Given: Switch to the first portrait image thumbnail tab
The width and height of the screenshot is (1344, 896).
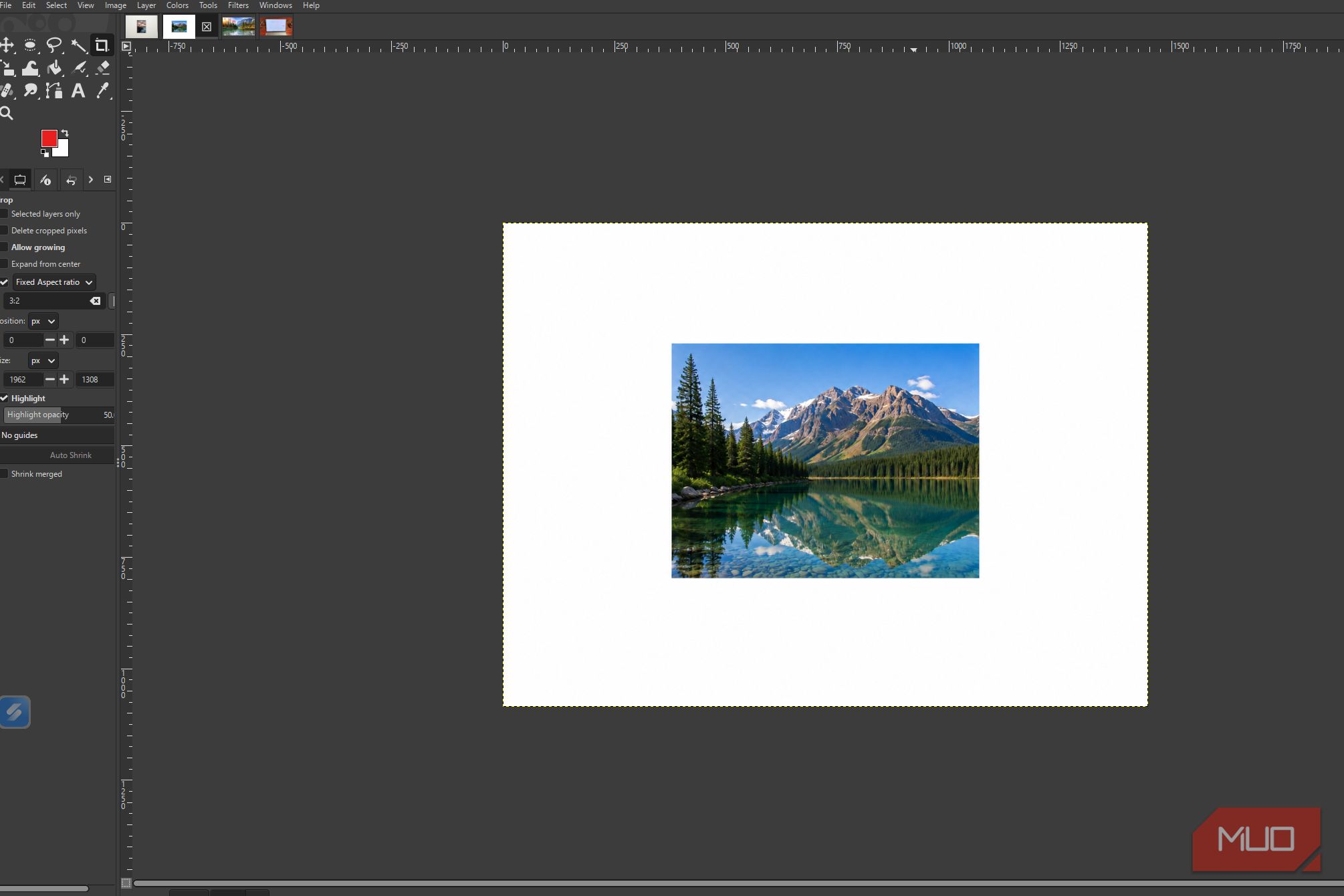Looking at the screenshot, I should 142,27.
